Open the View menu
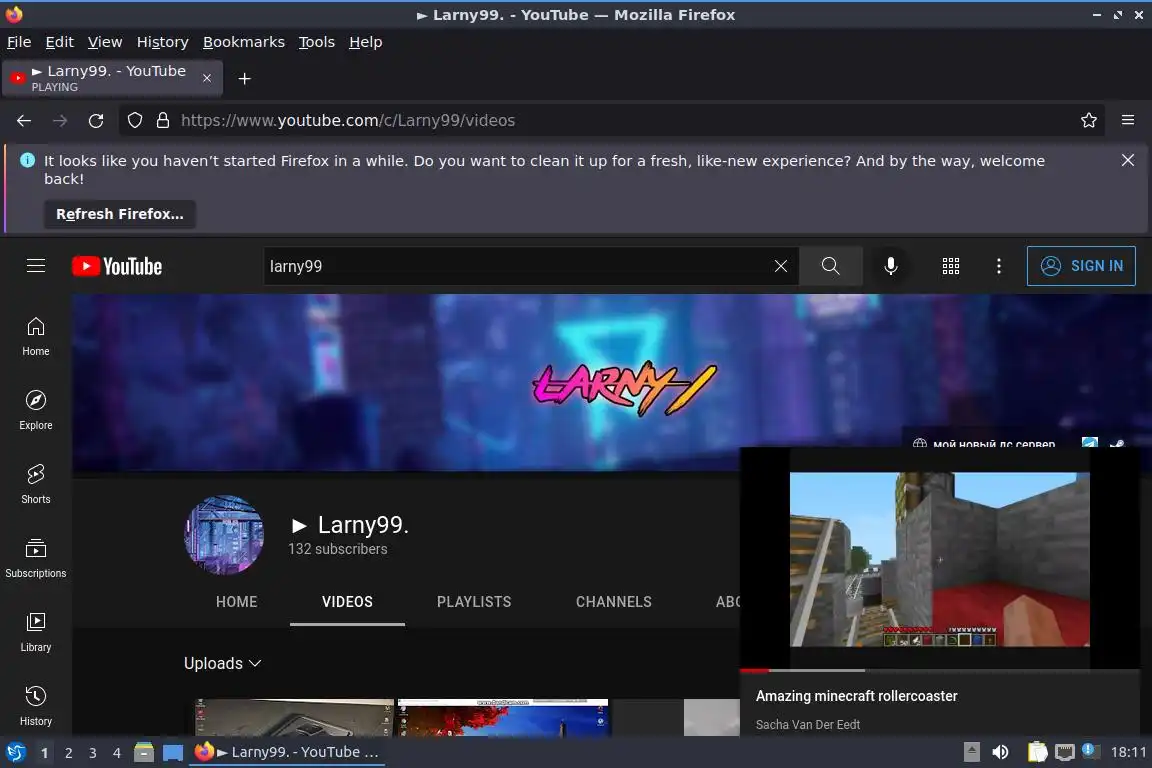Screen dimensions: 1152x768 coord(105,42)
